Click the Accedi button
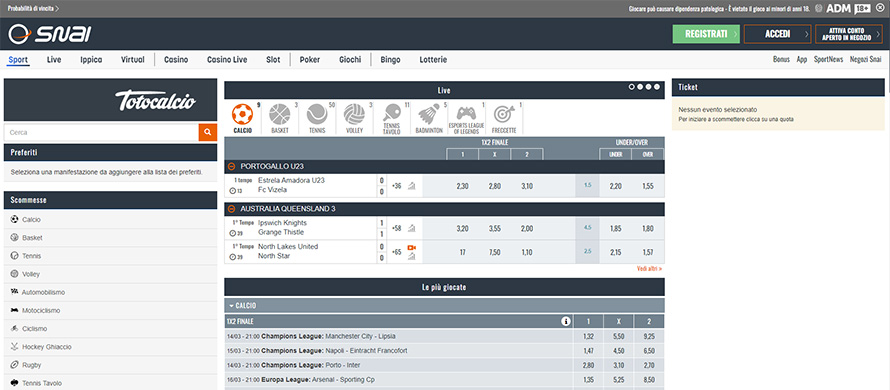 click(778, 34)
